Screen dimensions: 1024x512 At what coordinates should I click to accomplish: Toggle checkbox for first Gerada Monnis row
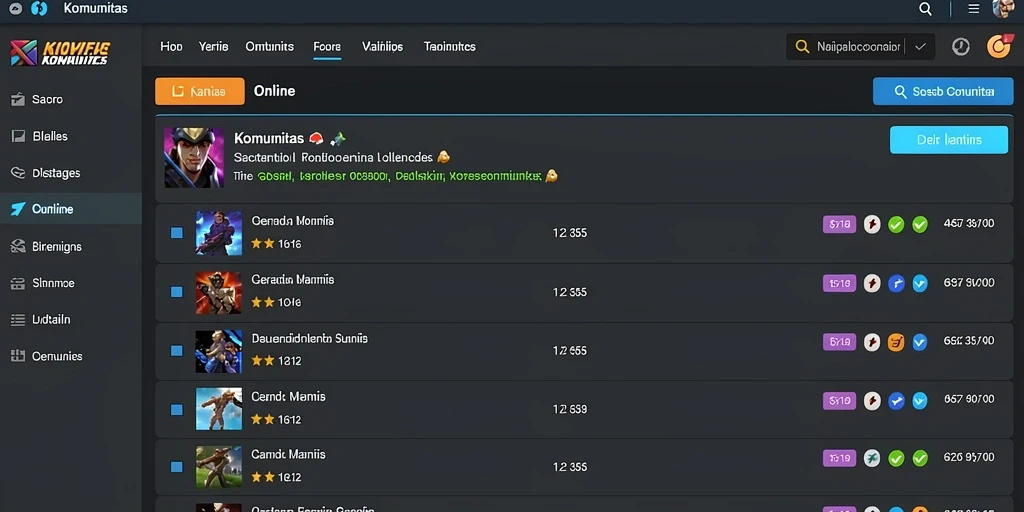point(176,232)
